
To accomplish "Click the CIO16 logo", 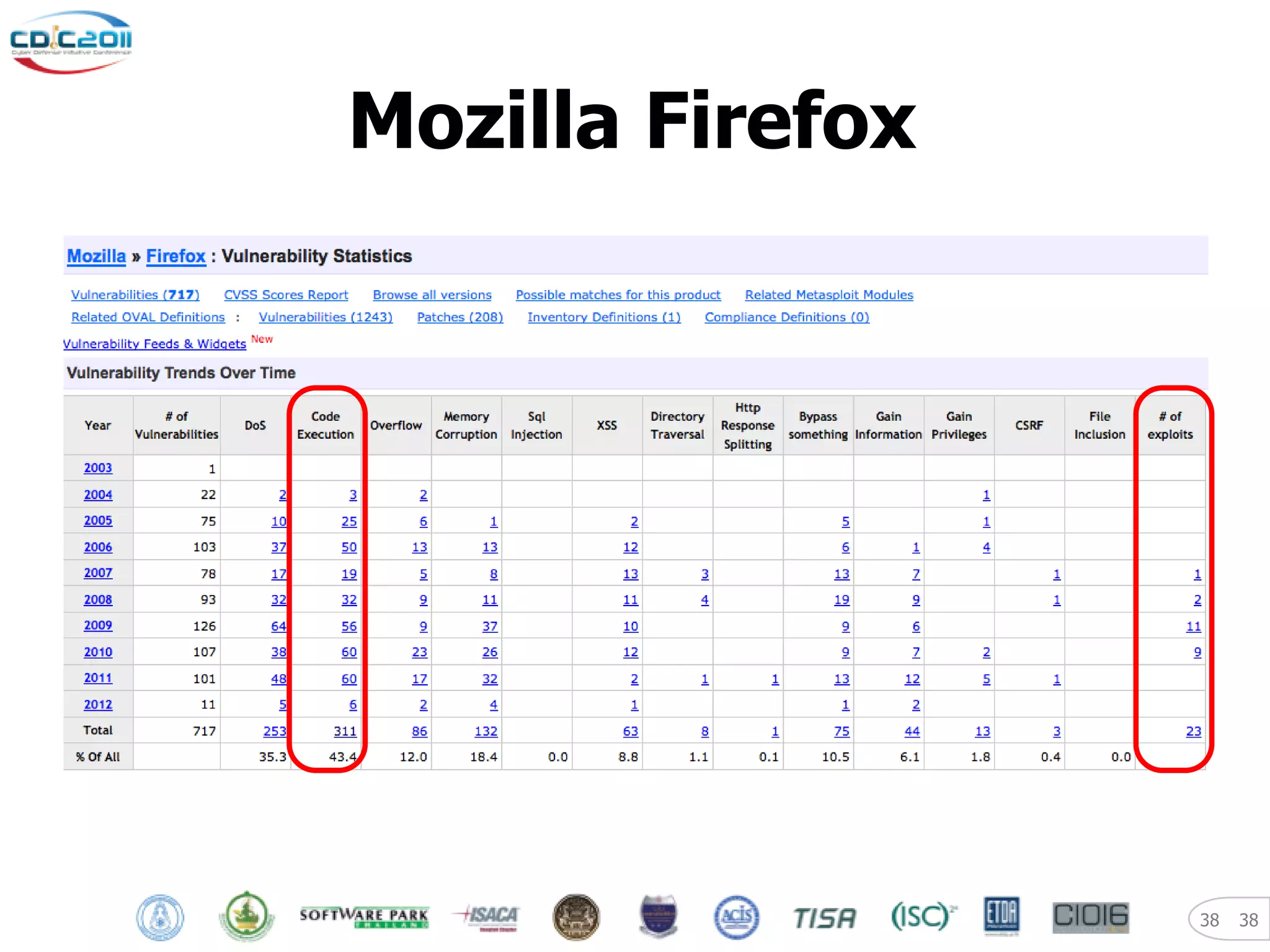I will coord(1091,917).
